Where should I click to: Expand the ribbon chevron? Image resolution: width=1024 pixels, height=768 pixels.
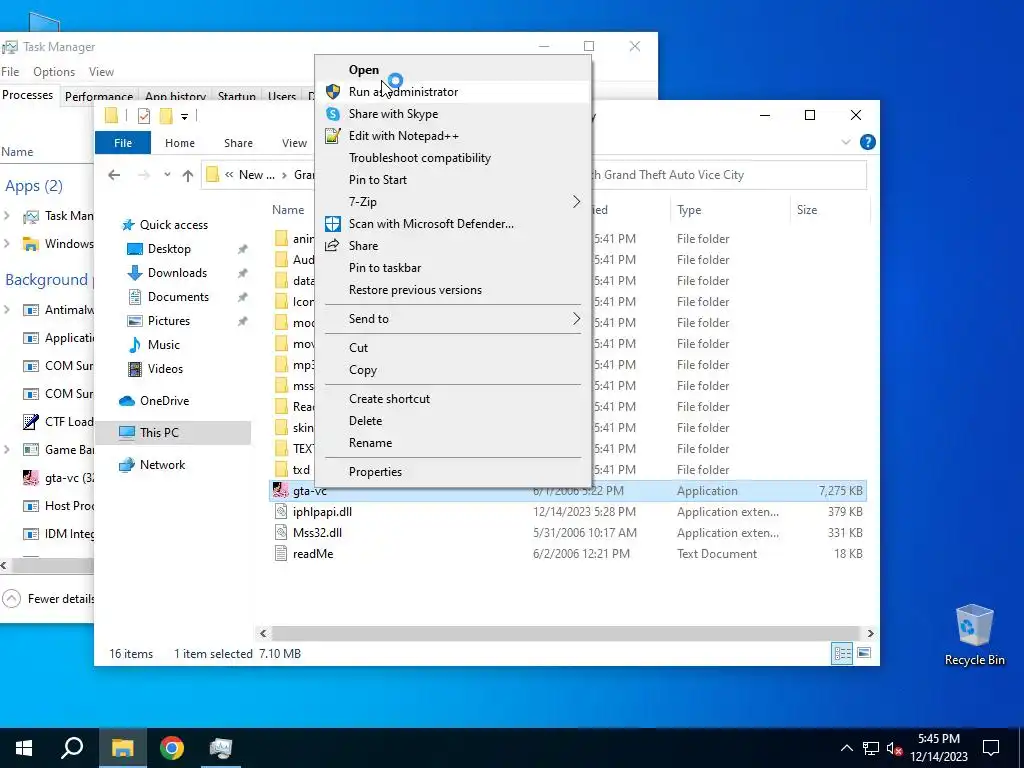coord(846,142)
